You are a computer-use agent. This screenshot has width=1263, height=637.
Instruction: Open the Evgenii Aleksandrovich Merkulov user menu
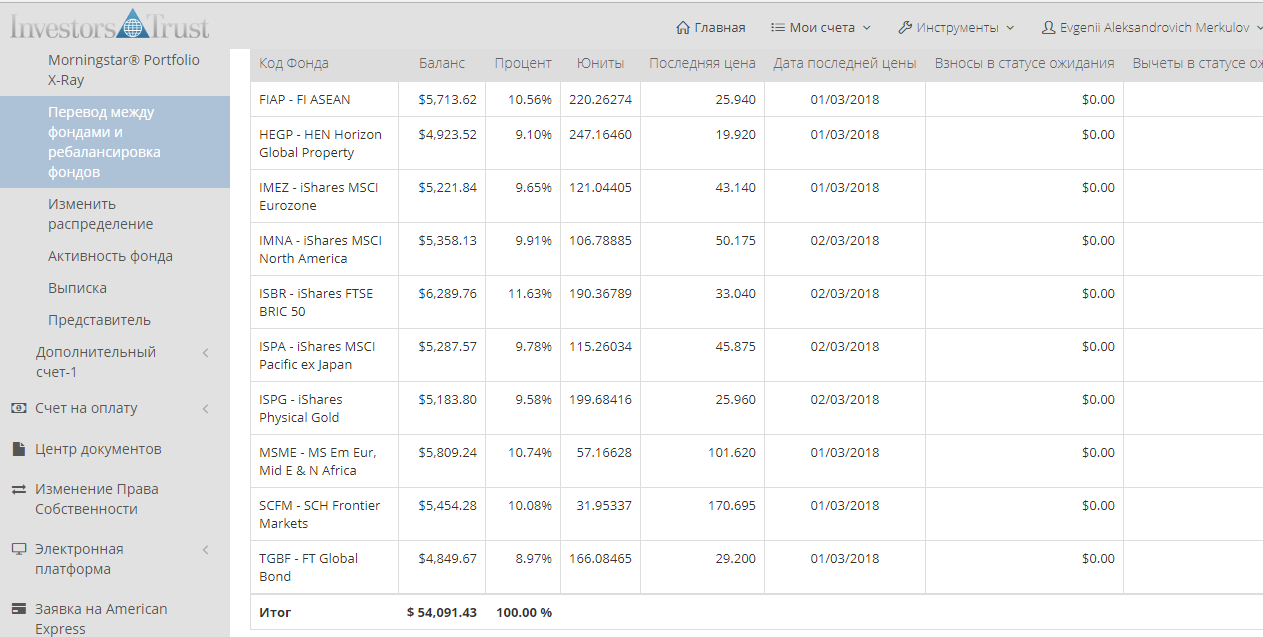pyautogui.click(x=1152, y=28)
